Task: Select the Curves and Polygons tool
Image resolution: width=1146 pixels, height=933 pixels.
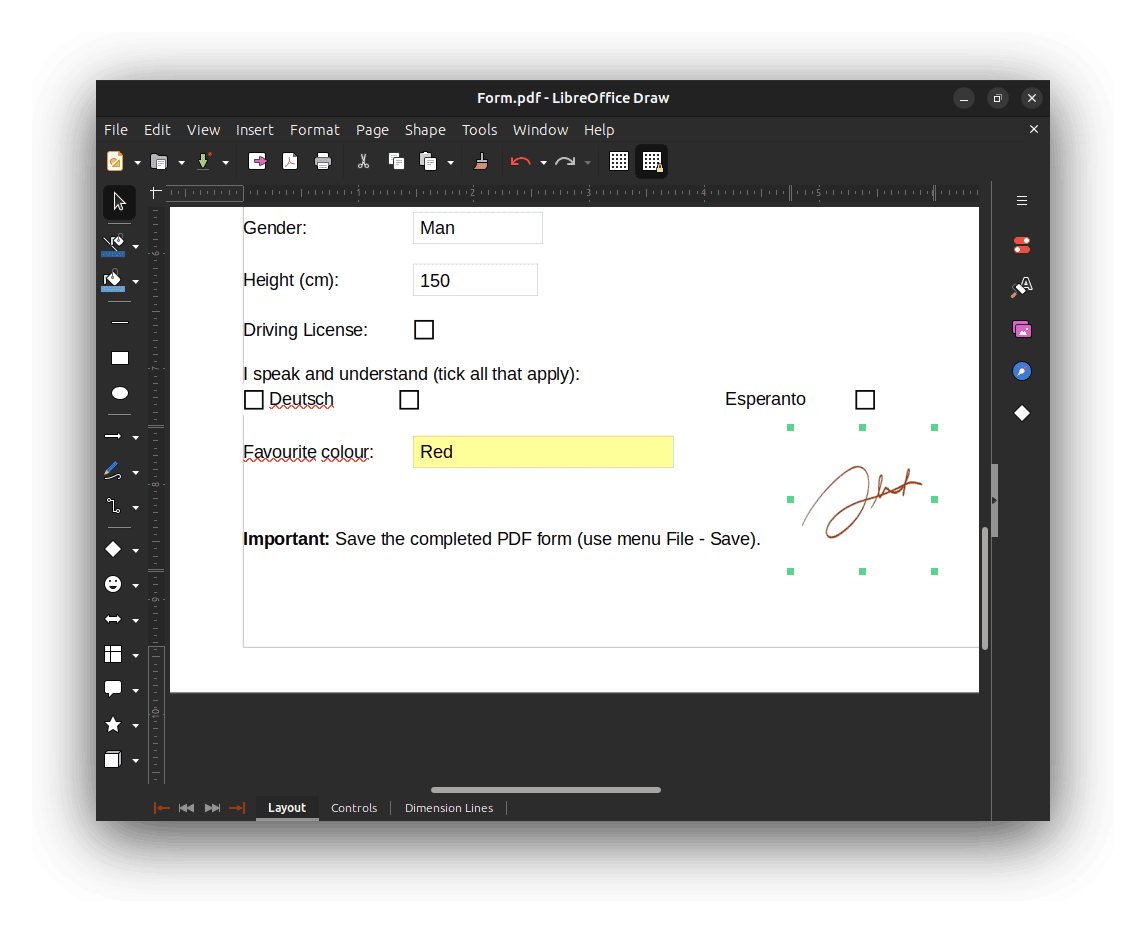Action: pos(113,471)
